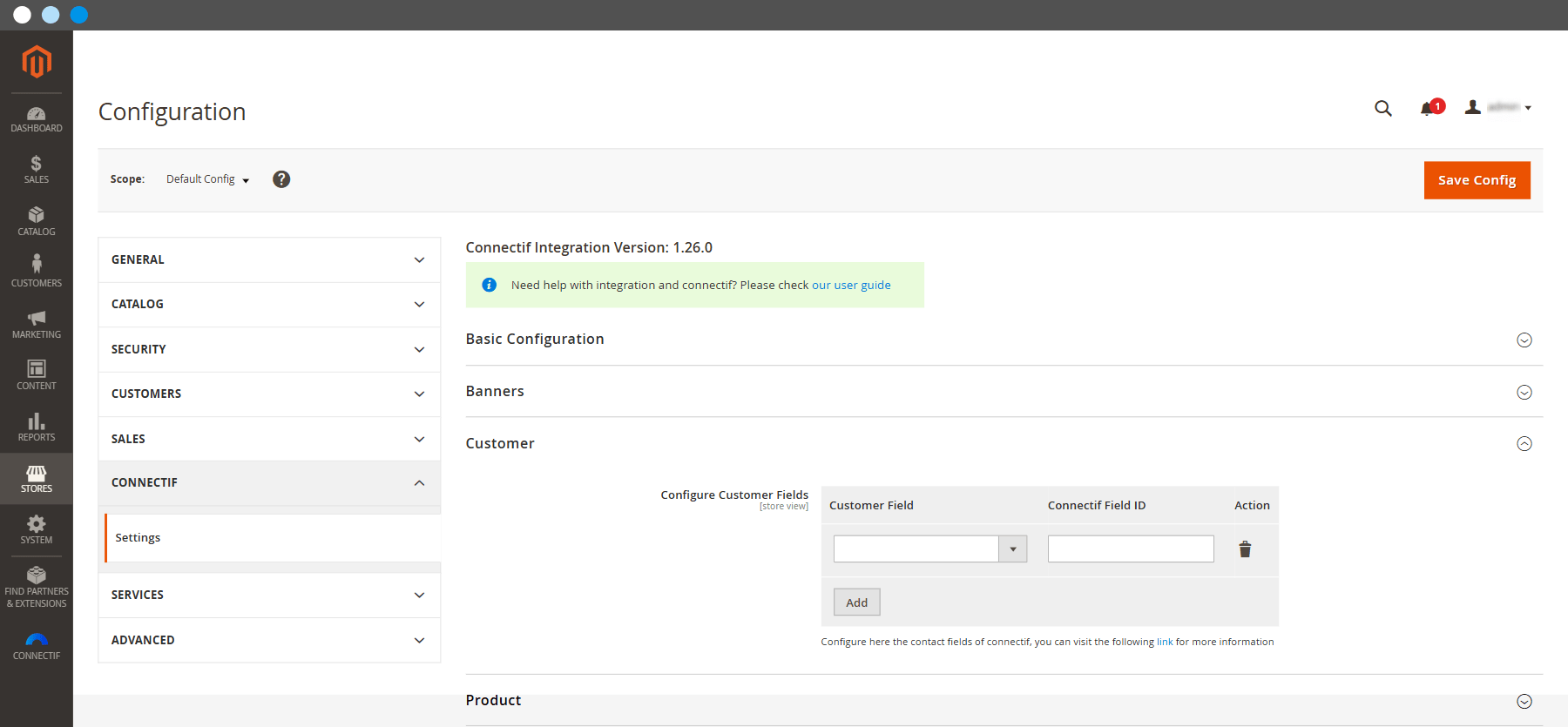The width and height of the screenshot is (1568, 727).
Task: Open the Default Config scope dropdown
Action: coord(207,179)
